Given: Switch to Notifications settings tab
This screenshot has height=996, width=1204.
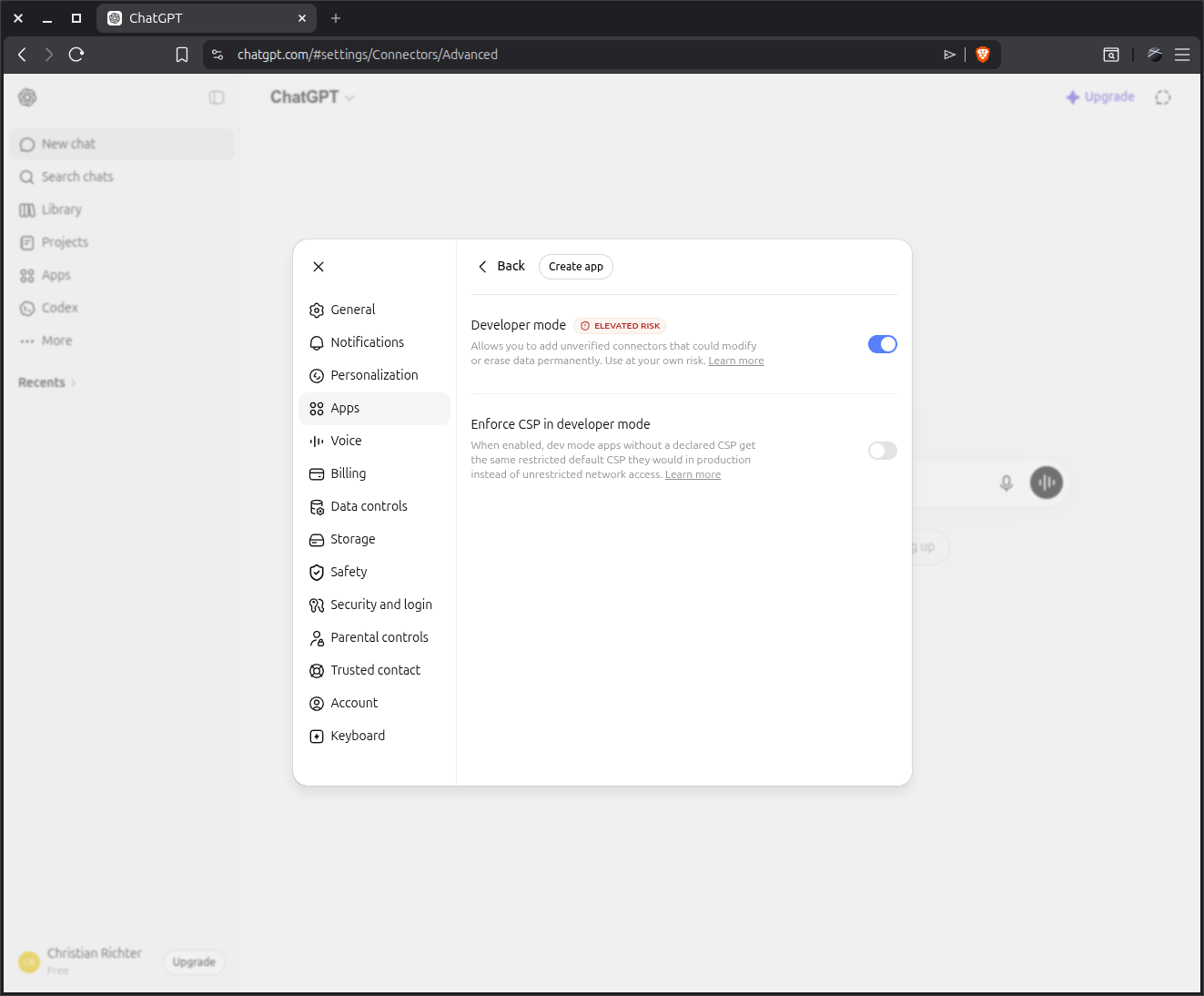Looking at the screenshot, I should click(374, 343).
